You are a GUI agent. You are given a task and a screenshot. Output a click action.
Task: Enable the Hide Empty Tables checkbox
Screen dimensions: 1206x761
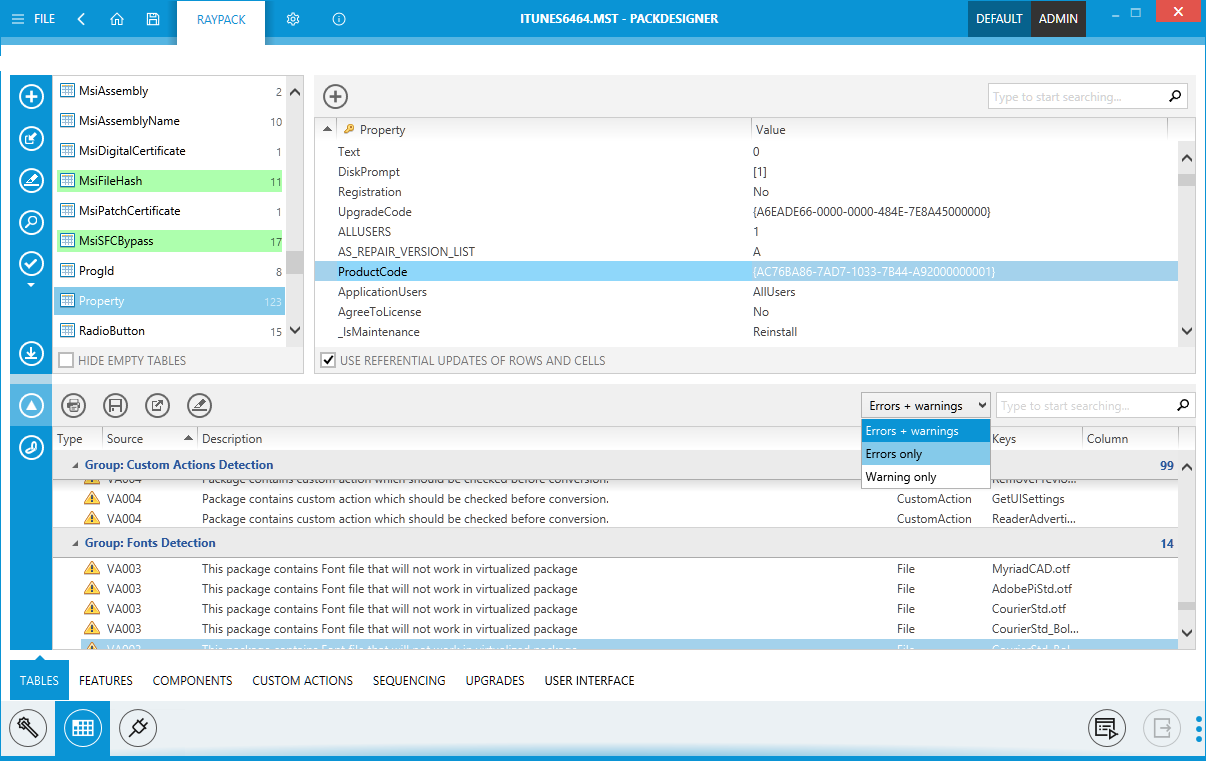click(66, 360)
